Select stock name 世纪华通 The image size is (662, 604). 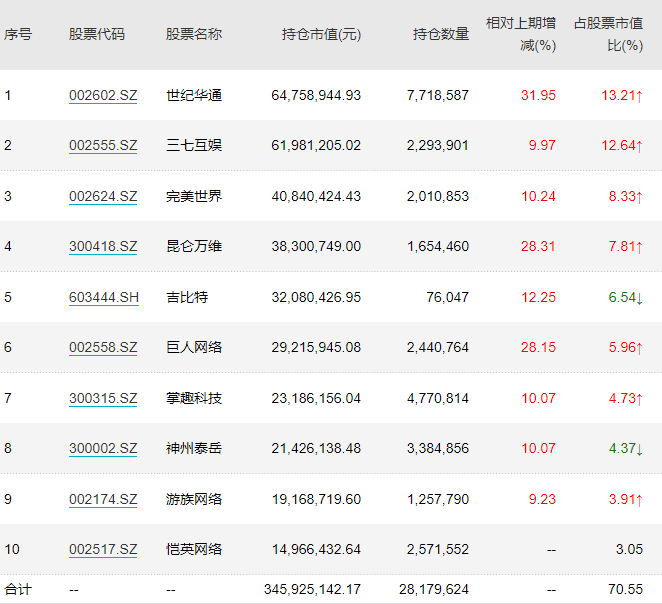194,96
